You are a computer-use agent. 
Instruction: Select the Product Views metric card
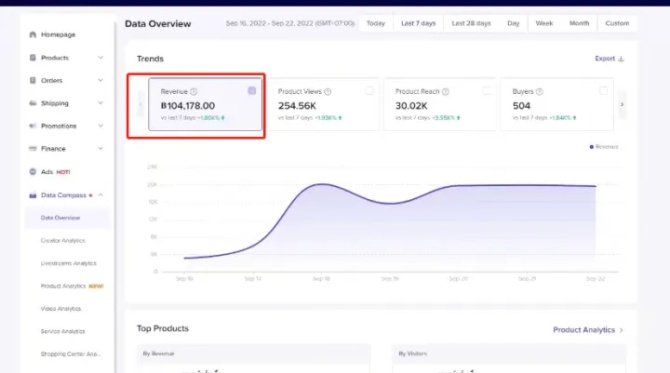pos(323,104)
